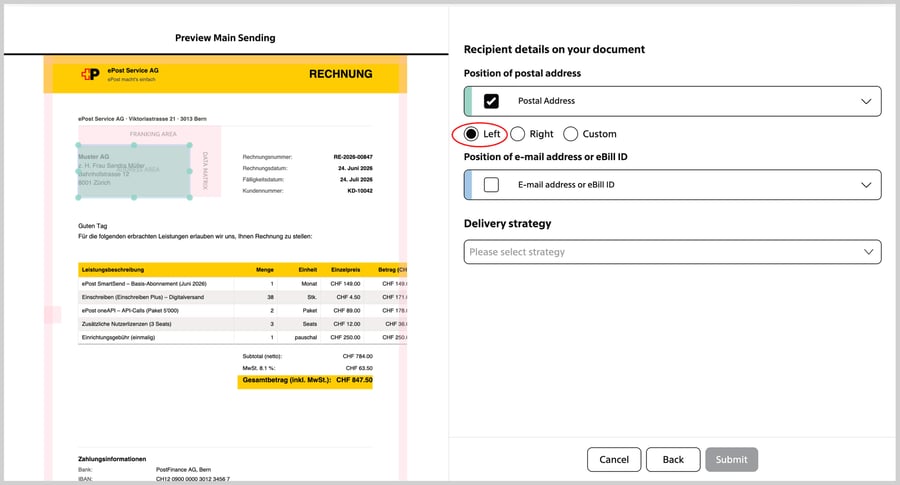Viewport: 900px width, 485px height.
Task: Click the greyed Submit button
Action: tap(731, 460)
